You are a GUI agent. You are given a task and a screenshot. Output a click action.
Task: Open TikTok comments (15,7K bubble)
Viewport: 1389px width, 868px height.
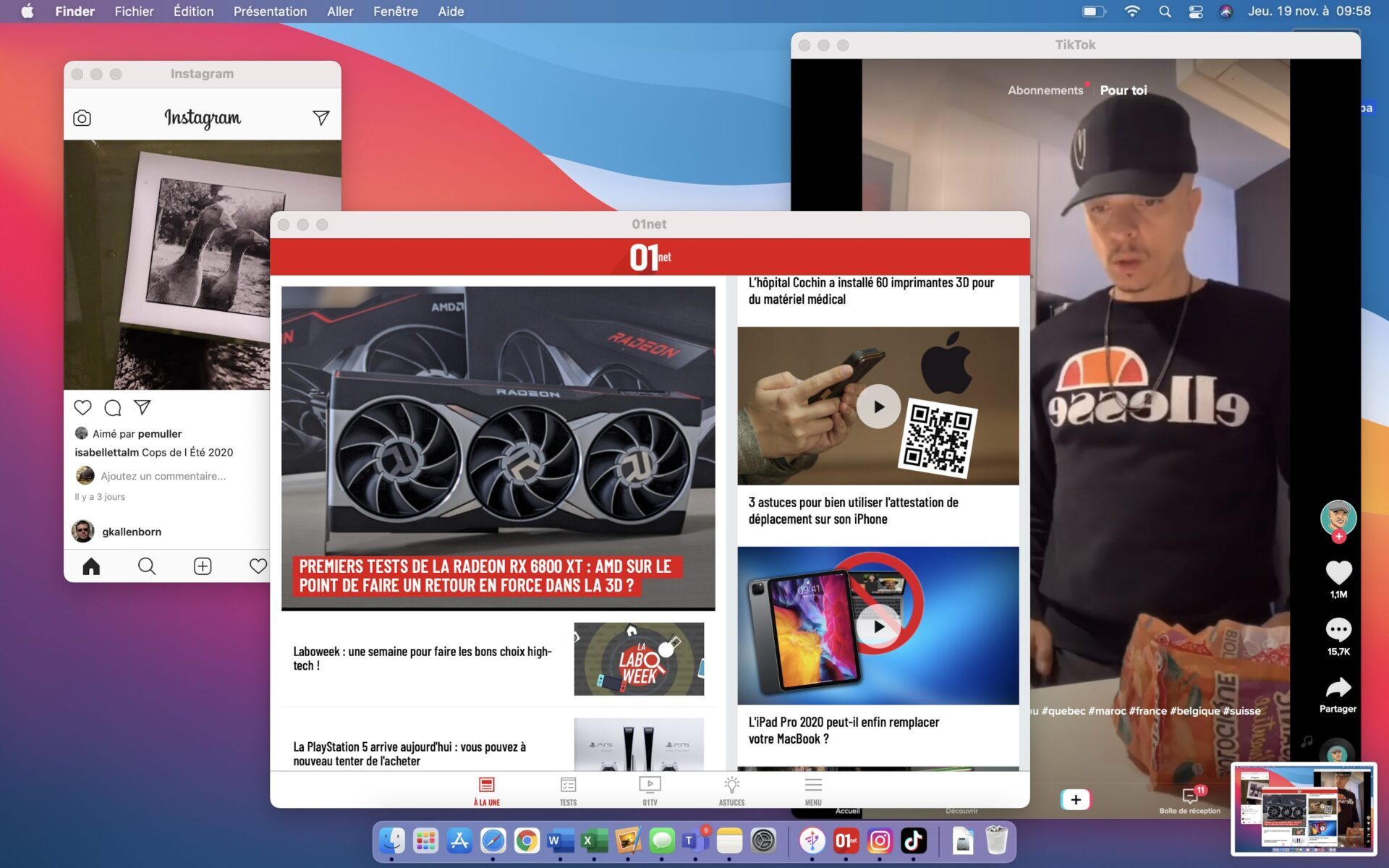click(1338, 630)
